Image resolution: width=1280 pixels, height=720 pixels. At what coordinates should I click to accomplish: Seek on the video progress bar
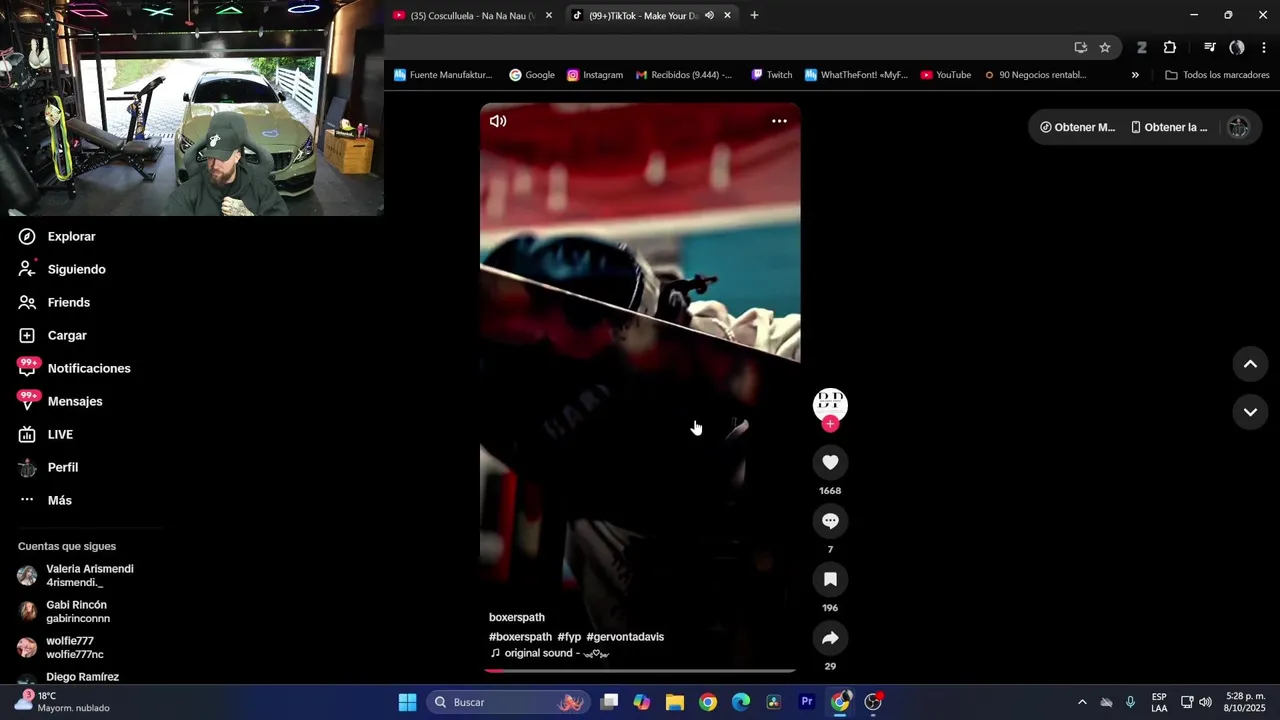click(640, 671)
